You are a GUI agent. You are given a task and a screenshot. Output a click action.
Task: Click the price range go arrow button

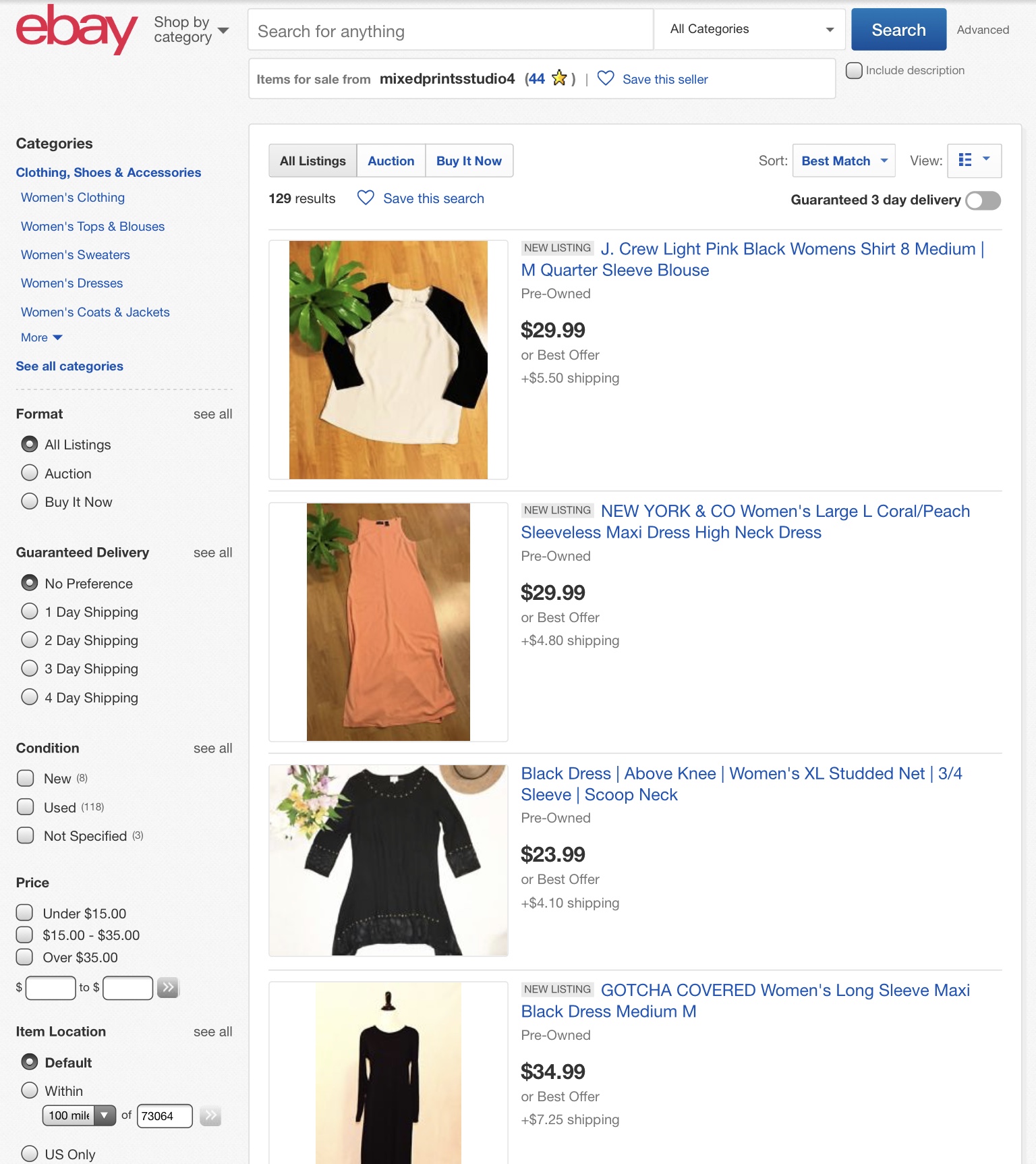click(x=168, y=987)
